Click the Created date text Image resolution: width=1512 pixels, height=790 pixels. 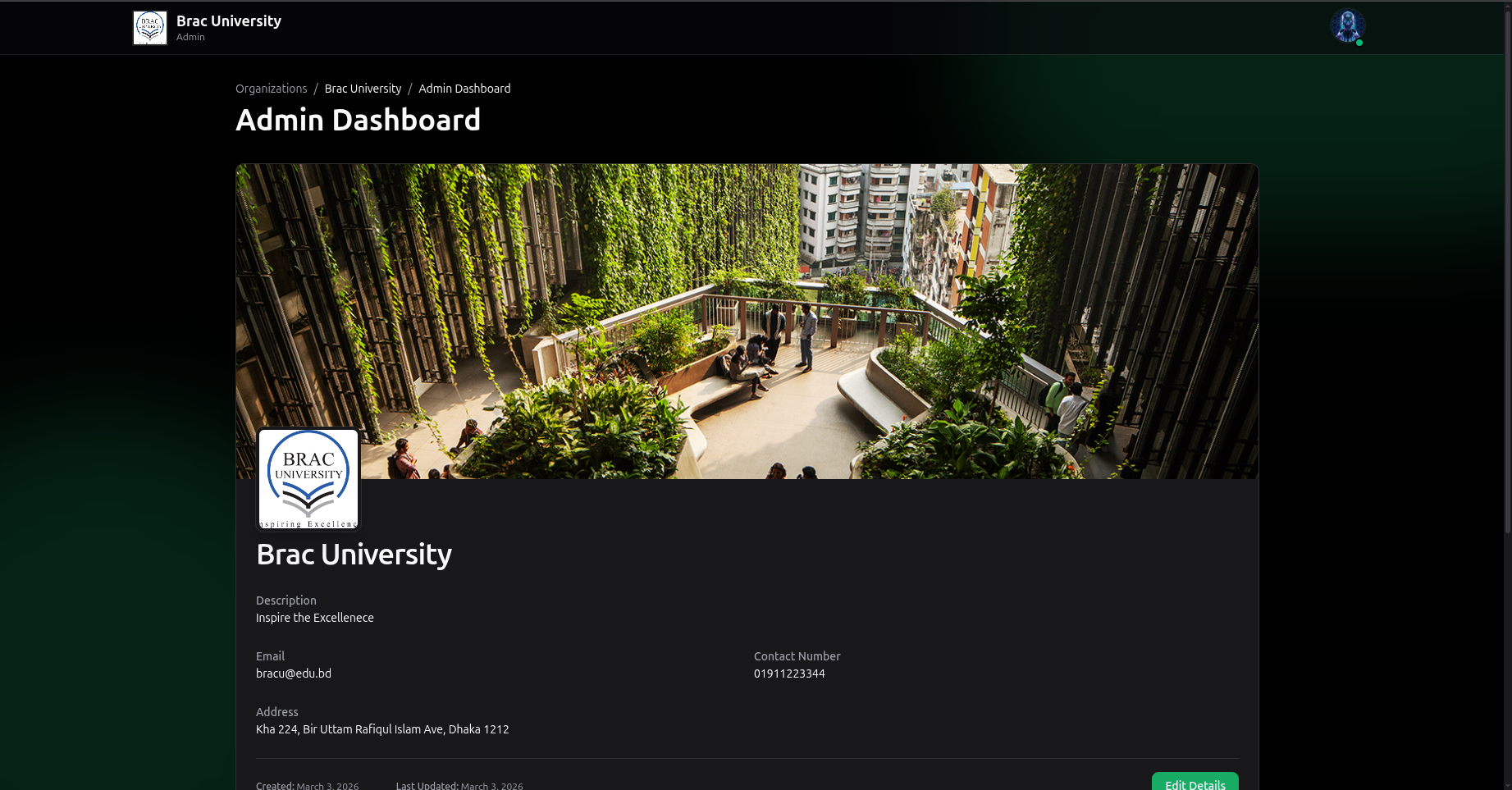click(x=307, y=785)
